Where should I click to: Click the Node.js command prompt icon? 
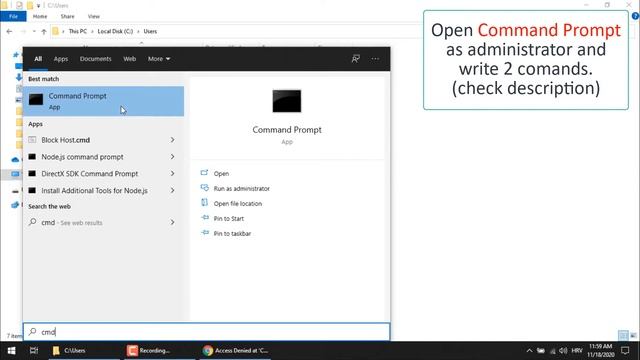(32, 157)
